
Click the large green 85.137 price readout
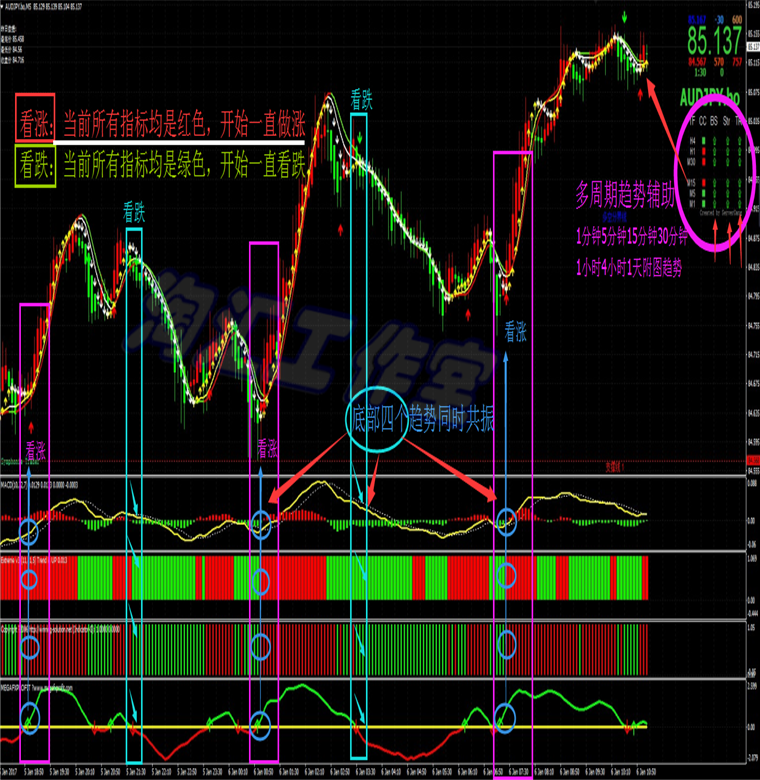pyautogui.click(x=715, y=40)
